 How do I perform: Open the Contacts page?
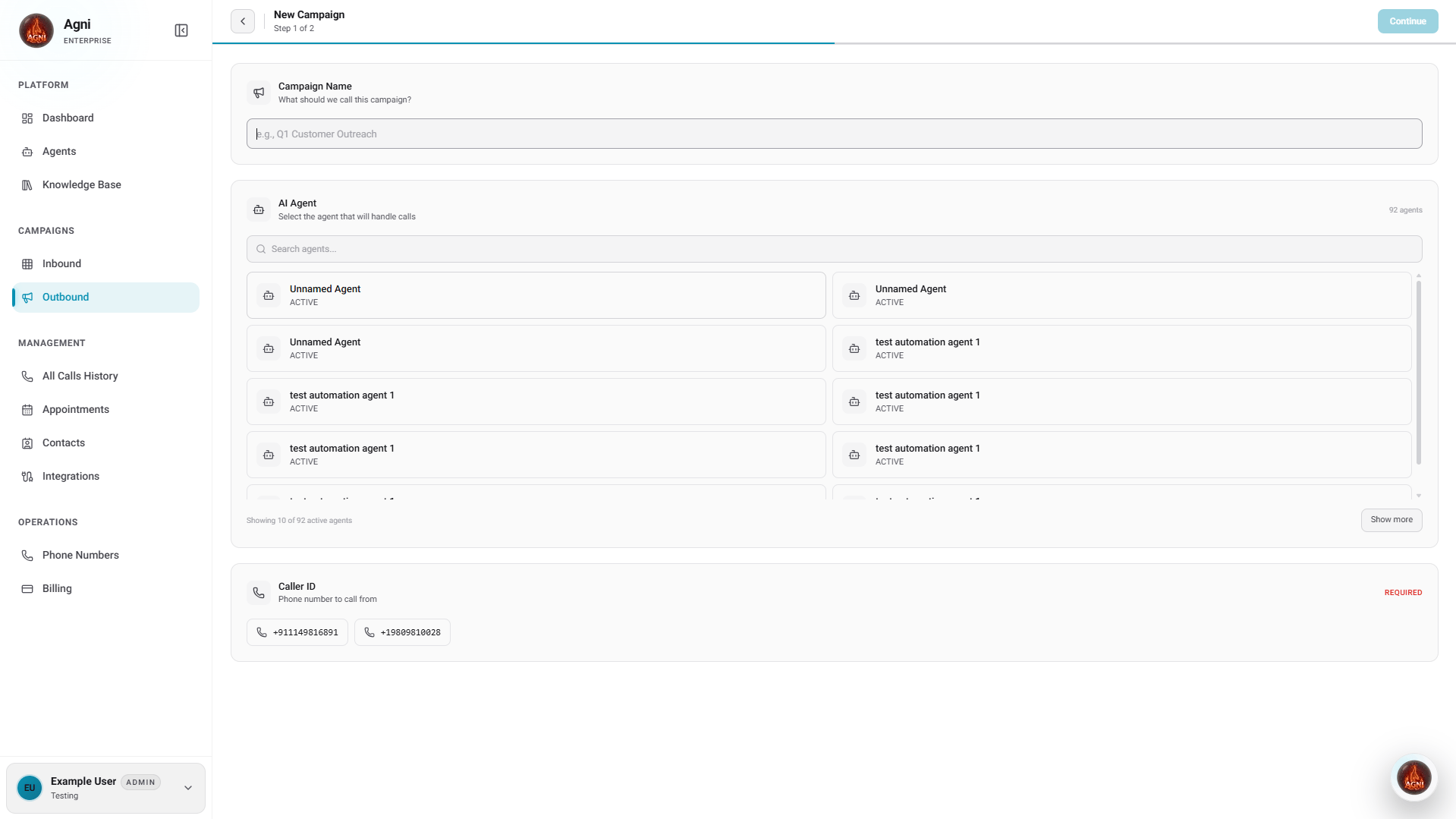pyautogui.click(x=106, y=443)
